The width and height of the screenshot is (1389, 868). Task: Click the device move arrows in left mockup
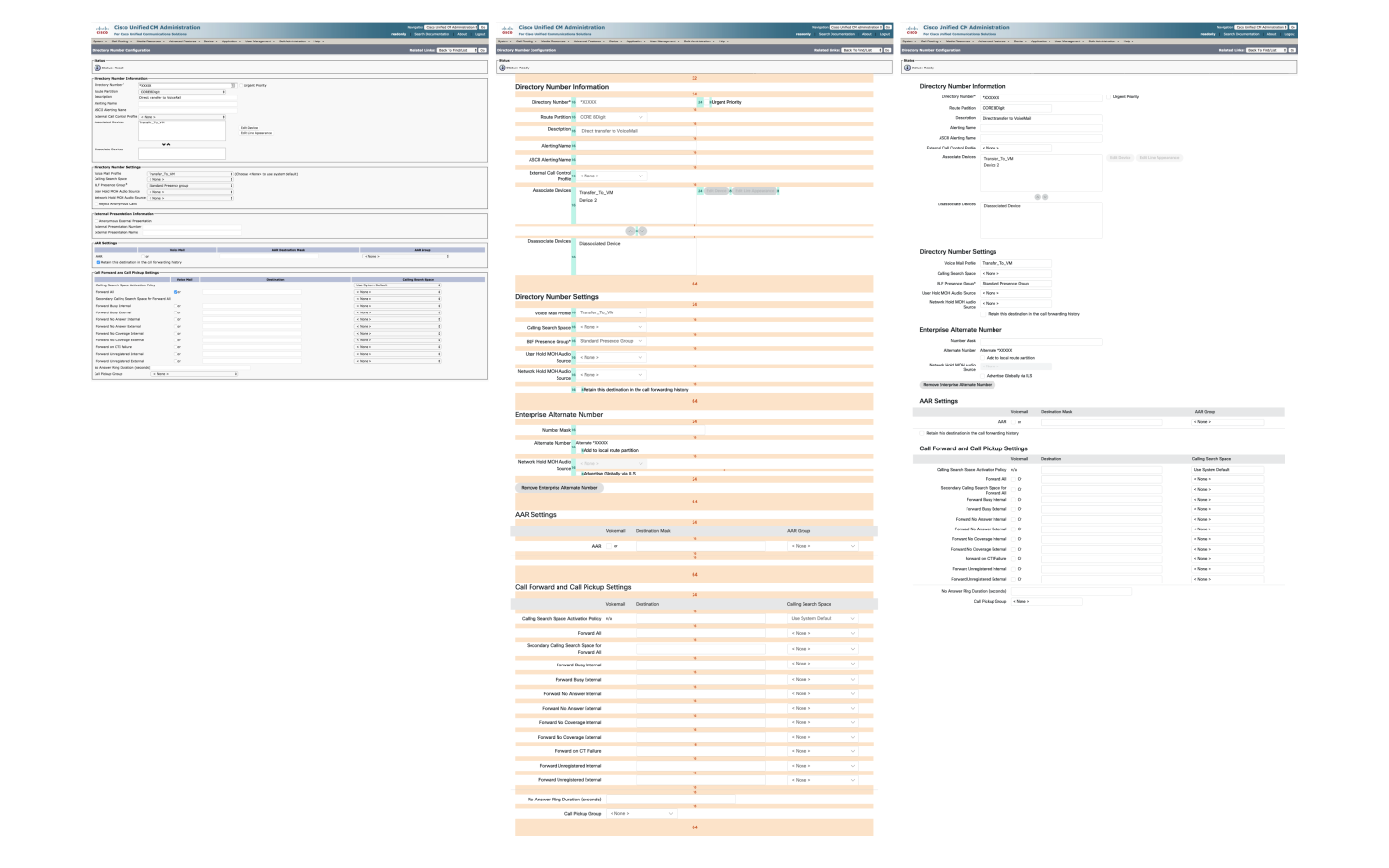[166, 144]
